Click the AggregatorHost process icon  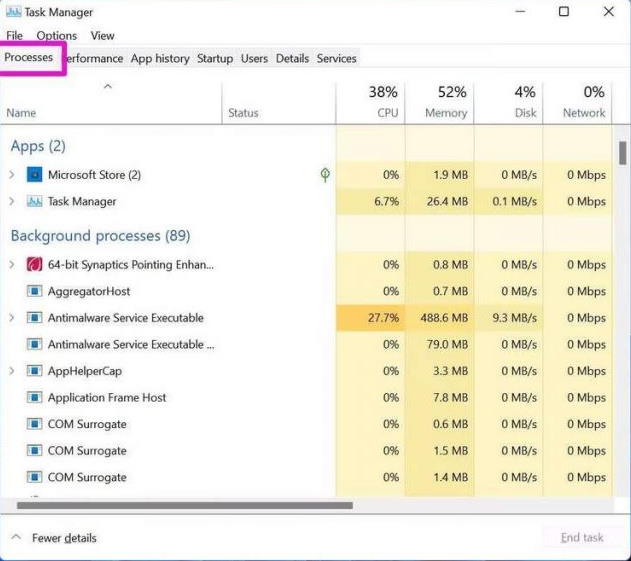pyautogui.click(x=34, y=291)
